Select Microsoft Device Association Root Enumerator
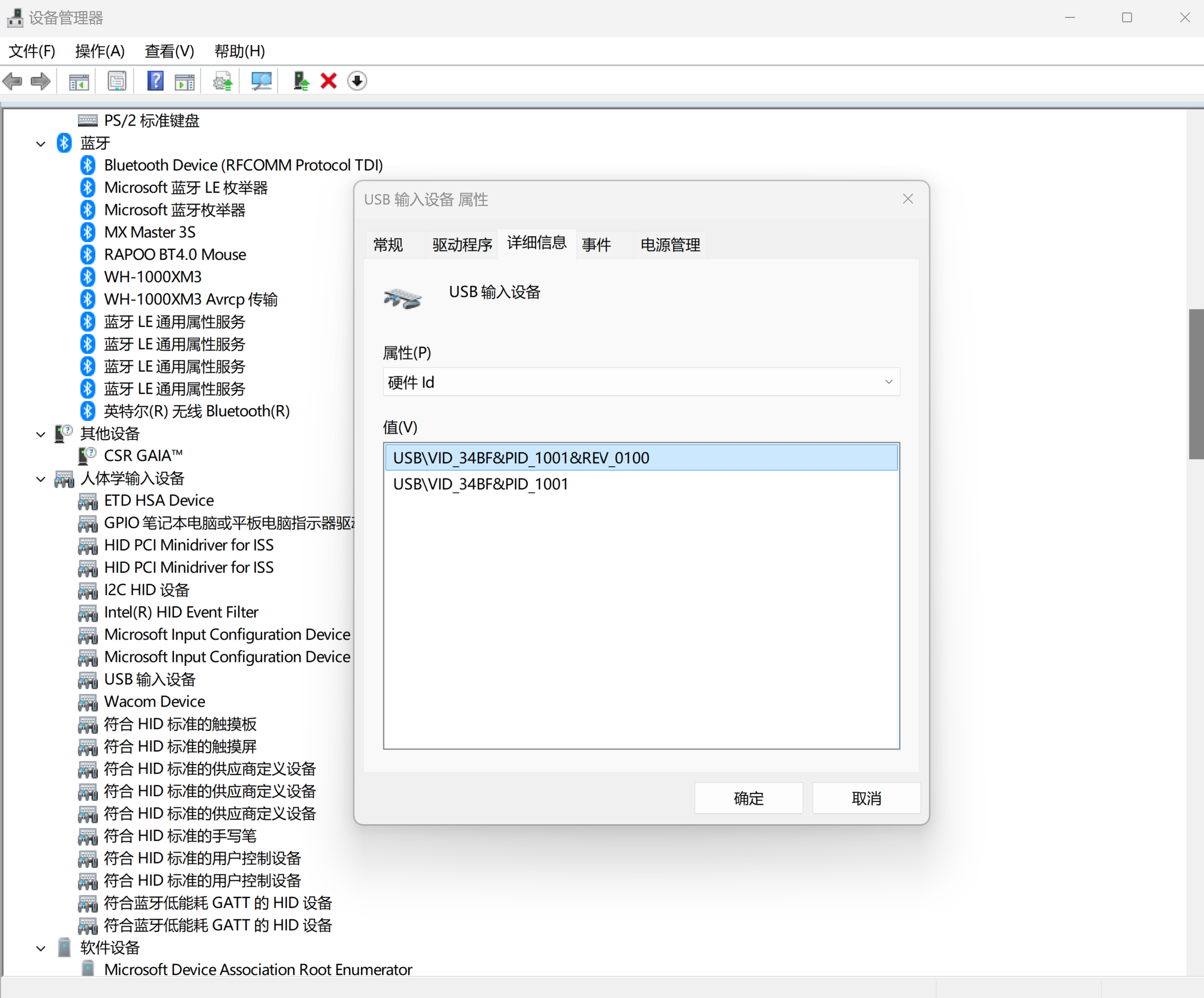The width and height of the screenshot is (1204, 998). point(258,969)
